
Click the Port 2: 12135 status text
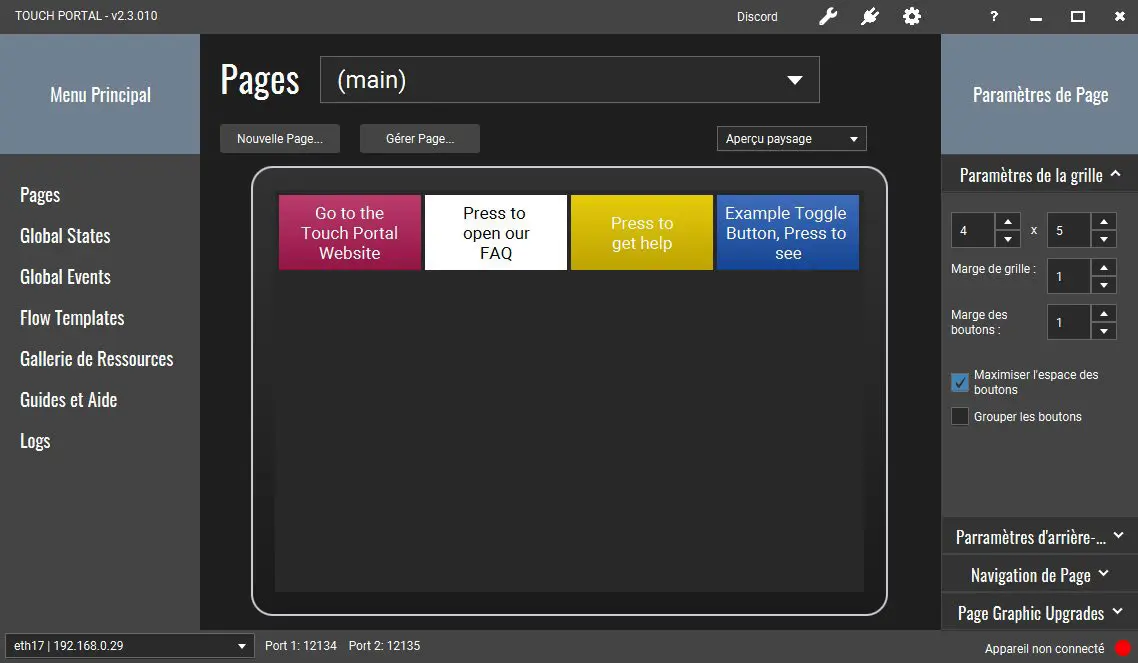(384, 646)
